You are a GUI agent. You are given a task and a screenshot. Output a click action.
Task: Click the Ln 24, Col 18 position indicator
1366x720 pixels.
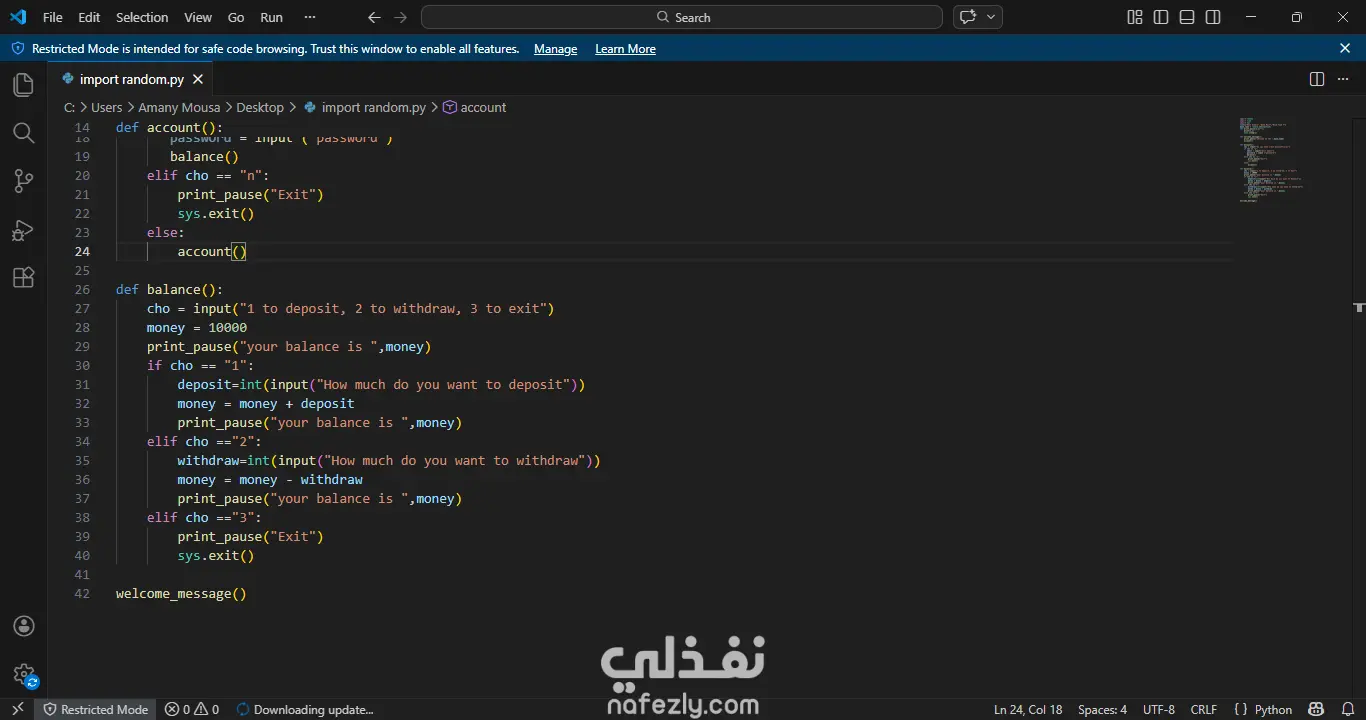click(1028, 709)
